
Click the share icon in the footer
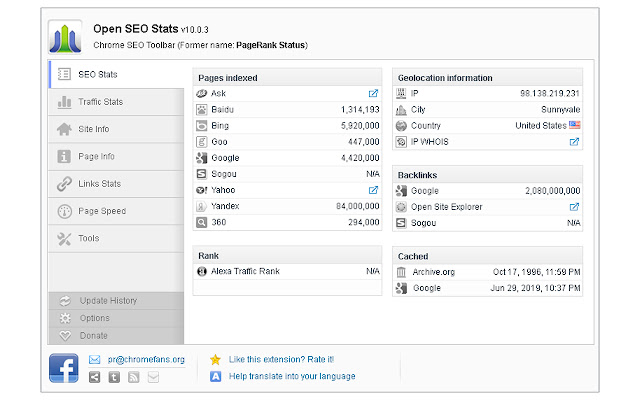[95, 377]
